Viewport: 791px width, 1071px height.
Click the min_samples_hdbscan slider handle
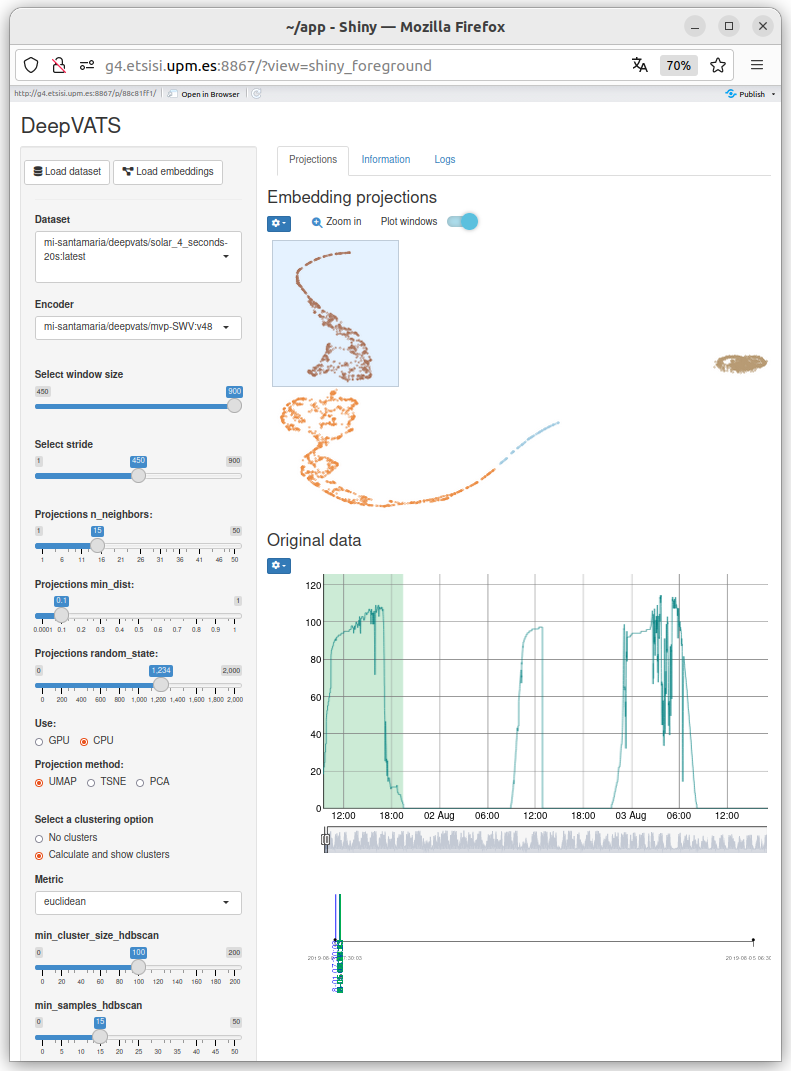point(100,1037)
